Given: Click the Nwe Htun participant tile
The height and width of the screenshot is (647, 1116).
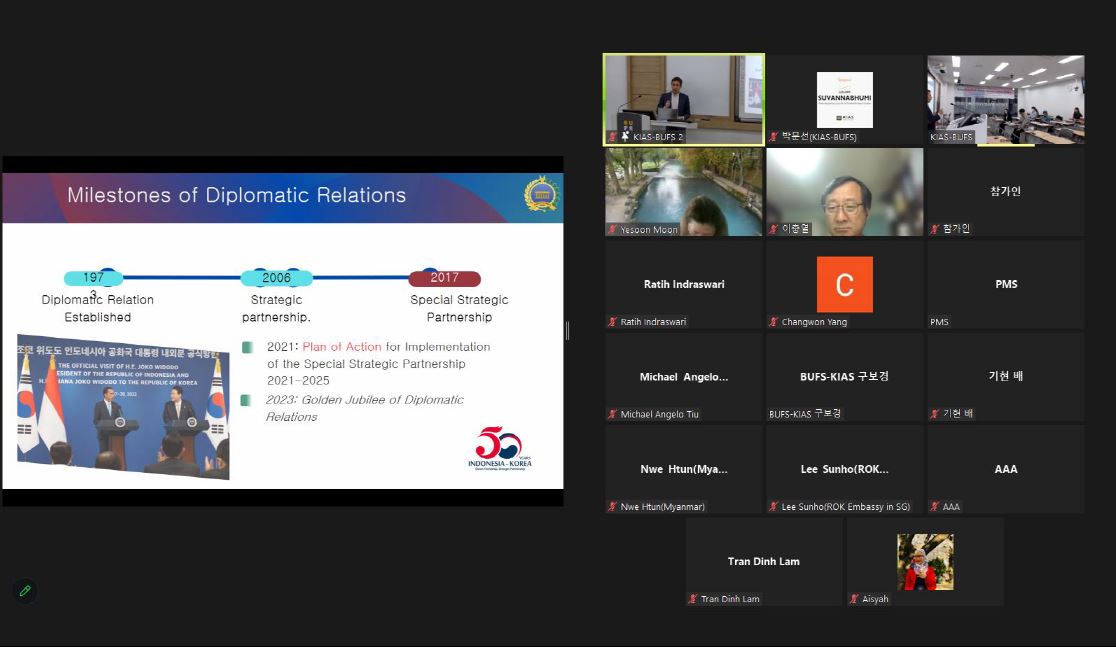Looking at the screenshot, I should coord(683,469).
